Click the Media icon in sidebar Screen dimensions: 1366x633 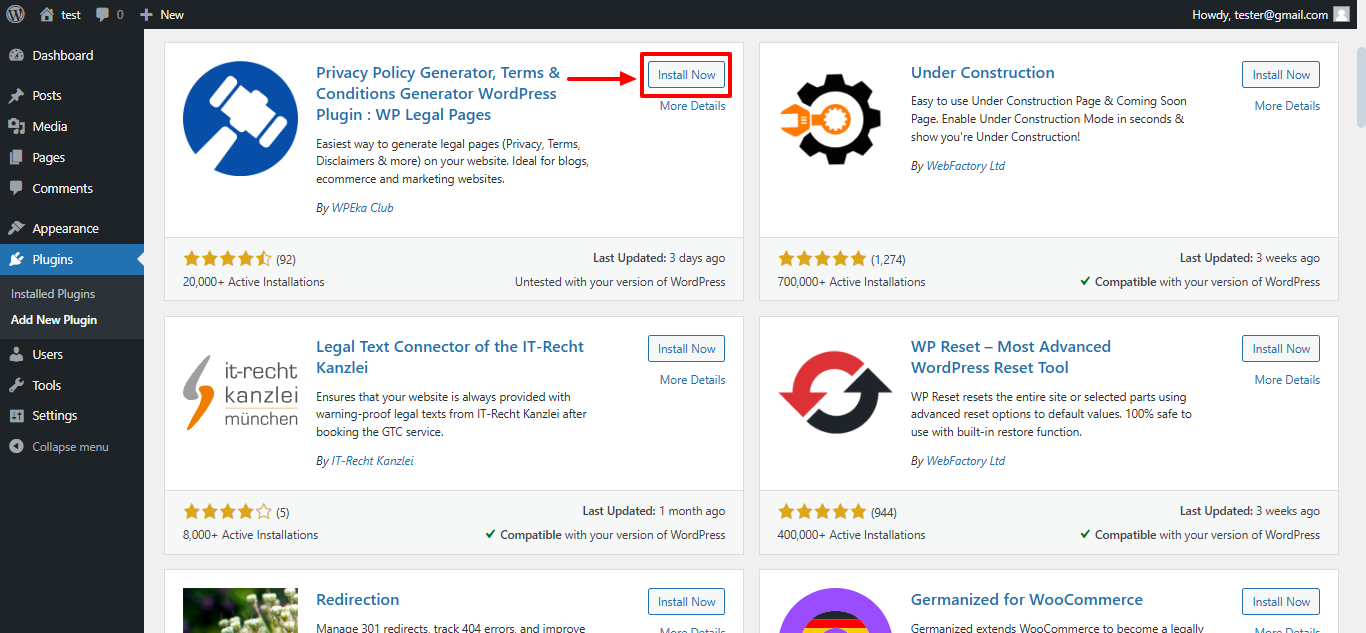point(16,126)
